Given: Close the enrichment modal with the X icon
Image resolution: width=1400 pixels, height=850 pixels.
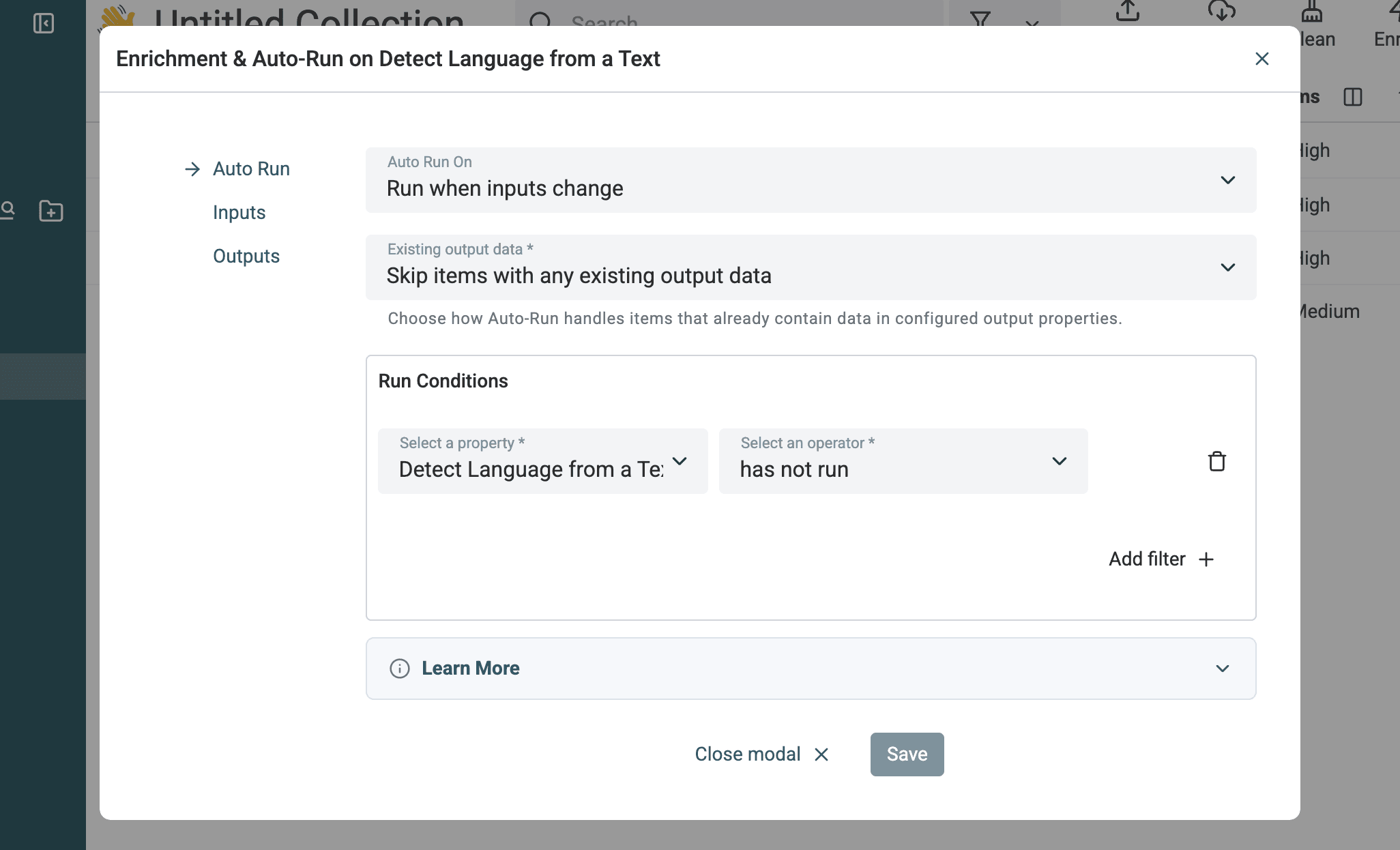Looking at the screenshot, I should pyautogui.click(x=1262, y=59).
